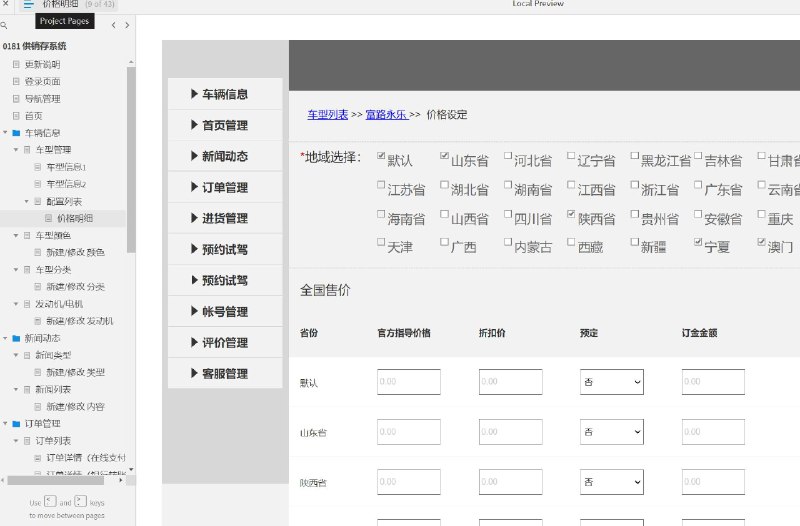Viewport: 800px width, 526px height.
Task: Uncheck the 默认 region checkbox
Action: pos(381,156)
